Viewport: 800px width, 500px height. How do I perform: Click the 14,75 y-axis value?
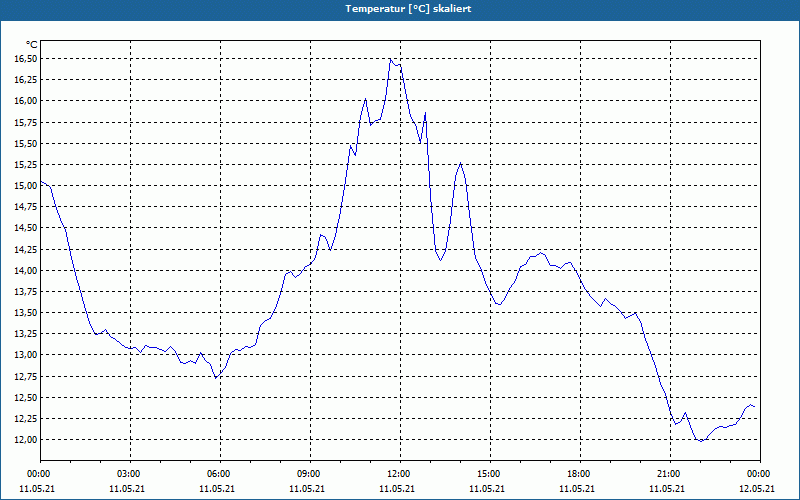pos(26,207)
